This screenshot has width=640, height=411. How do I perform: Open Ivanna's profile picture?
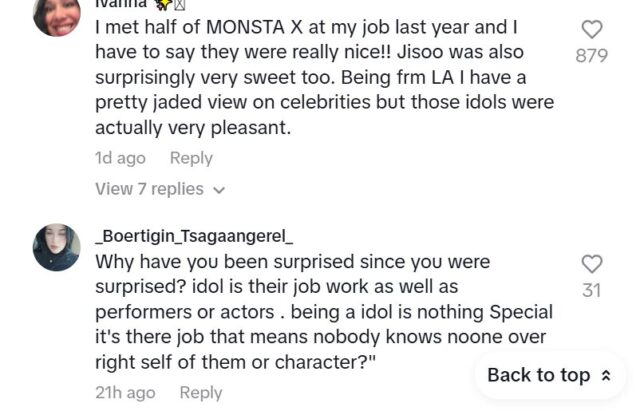[x=56, y=14]
